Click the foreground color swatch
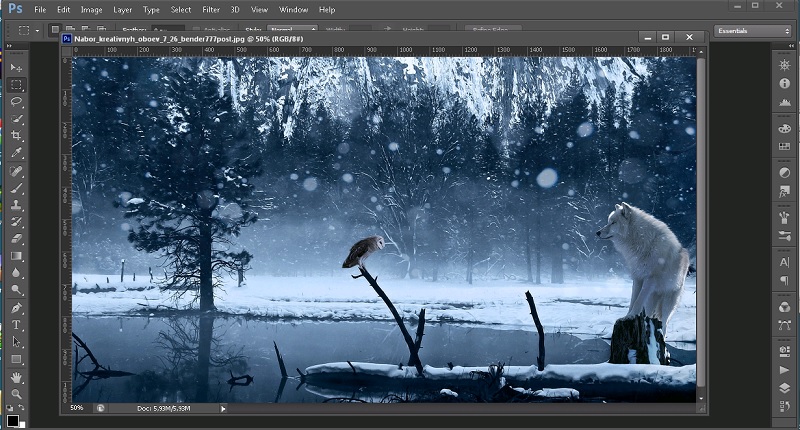This screenshot has width=800, height=430. point(12,420)
